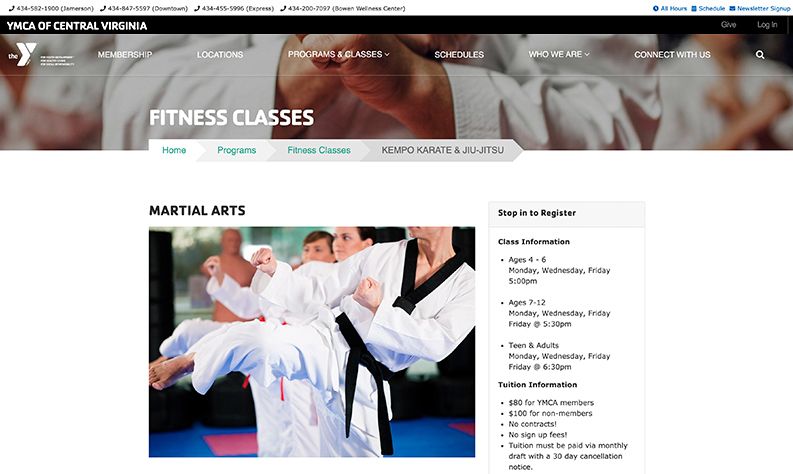793x474 pixels.
Task: Click the envelope icon by Newsletter Signup
Action: 732,9
